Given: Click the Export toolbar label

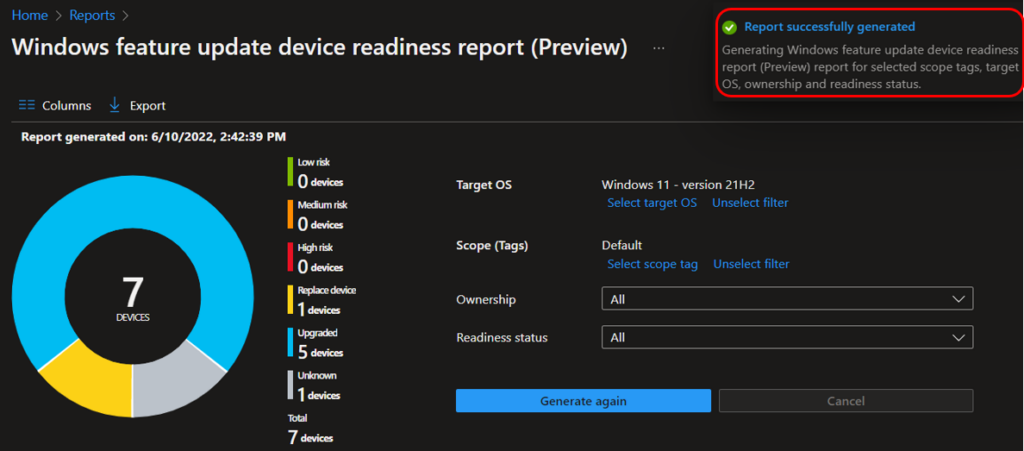Looking at the screenshot, I should point(148,106).
